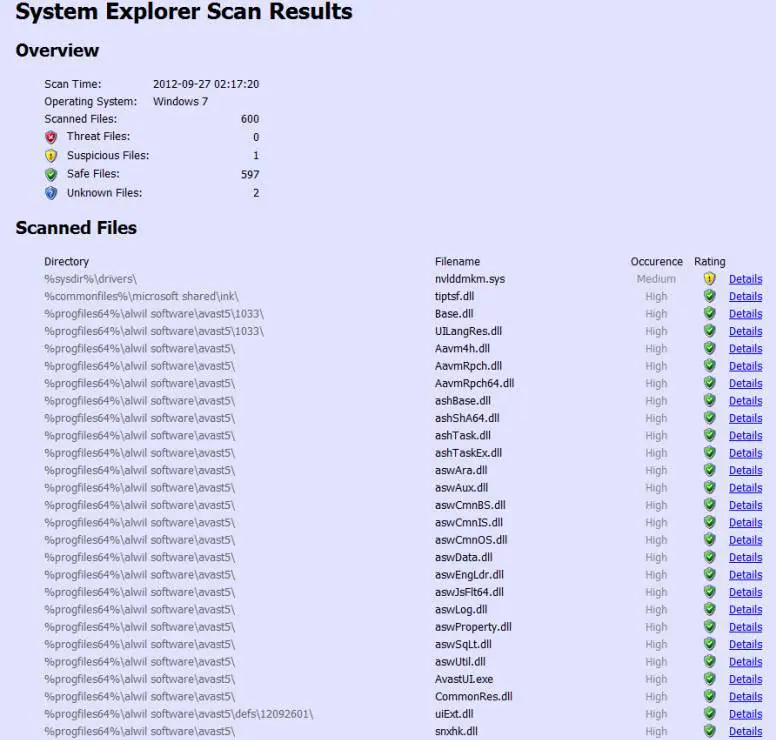Click green rating shield for ashShA64.dll
This screenshot has width=776, height=740.
709,418
